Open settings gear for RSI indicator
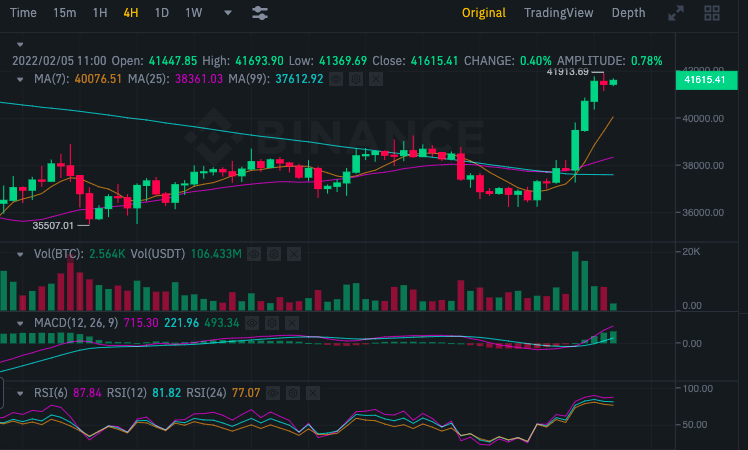 pyautogui.click(x=293, y=393)
